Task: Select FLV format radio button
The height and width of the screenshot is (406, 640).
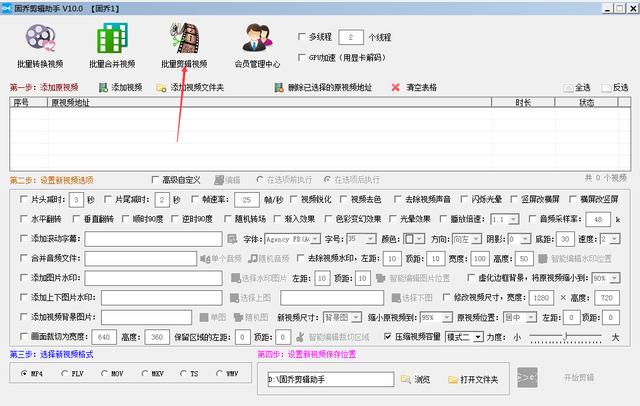Action: click(x=64, y=373)
